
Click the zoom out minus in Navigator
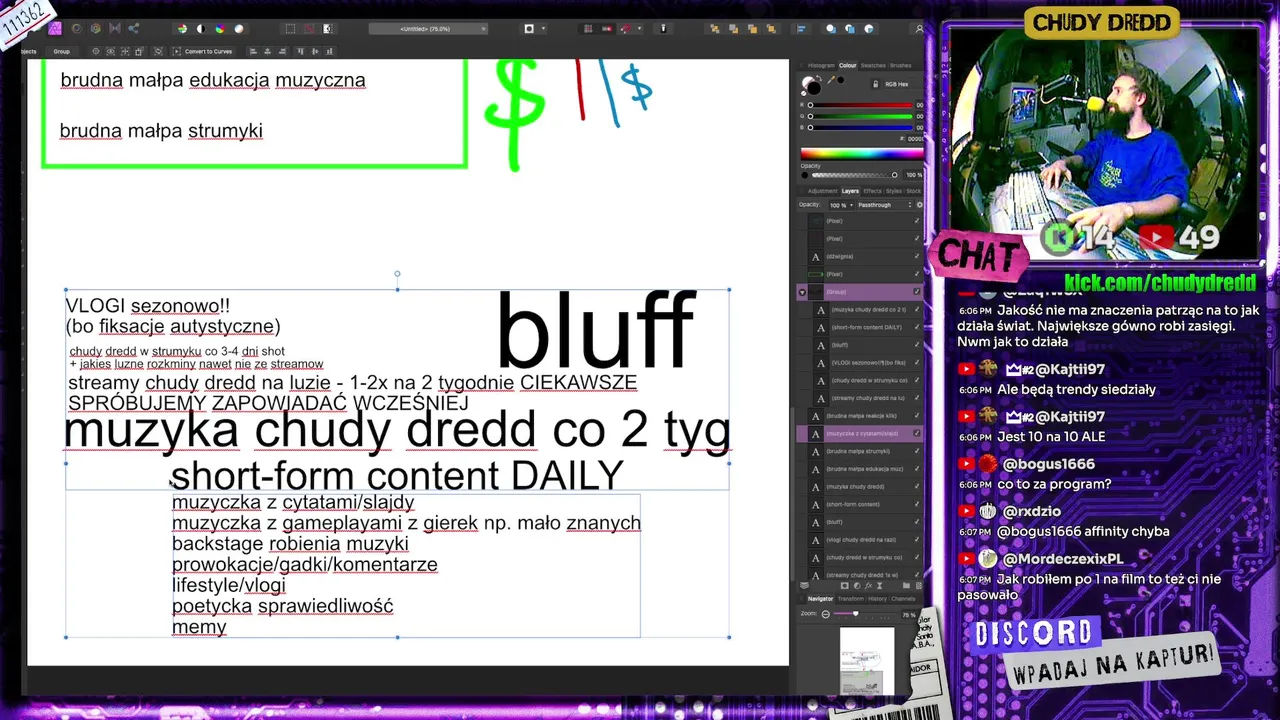click(826, 614)
